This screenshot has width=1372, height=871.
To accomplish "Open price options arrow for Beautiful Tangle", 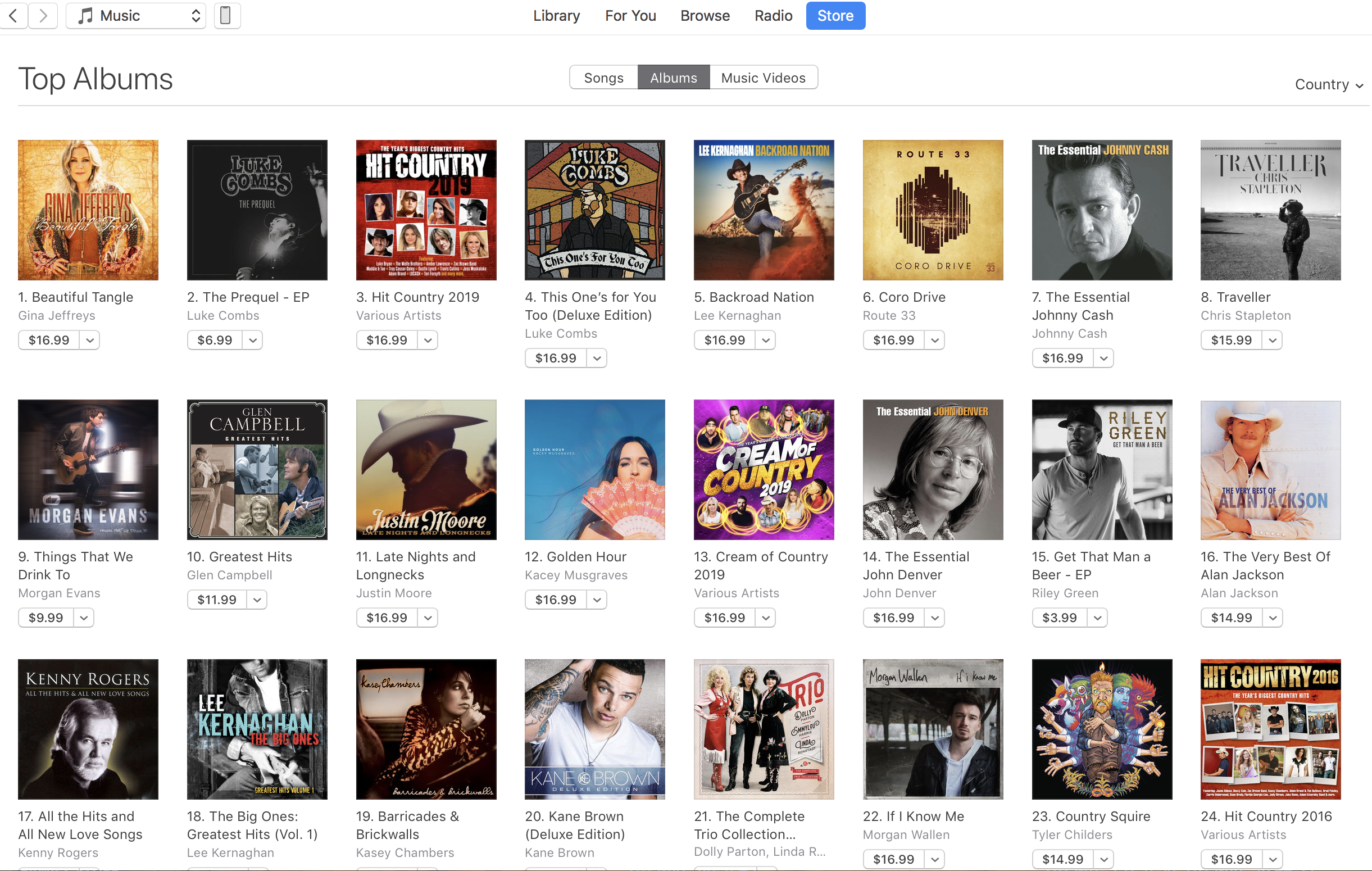I will click(x=89, y=341).
